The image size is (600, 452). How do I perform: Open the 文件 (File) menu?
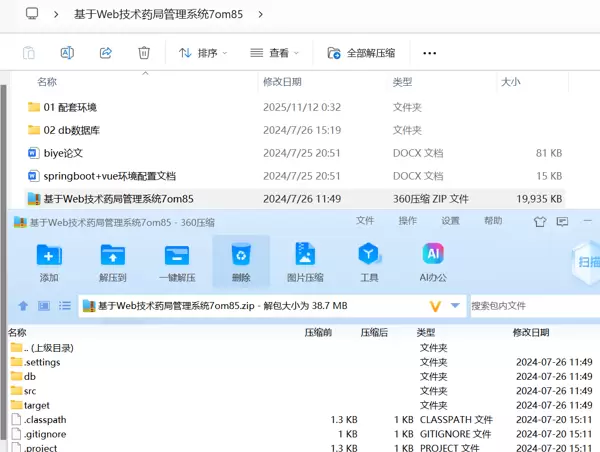tap(365, 221)
